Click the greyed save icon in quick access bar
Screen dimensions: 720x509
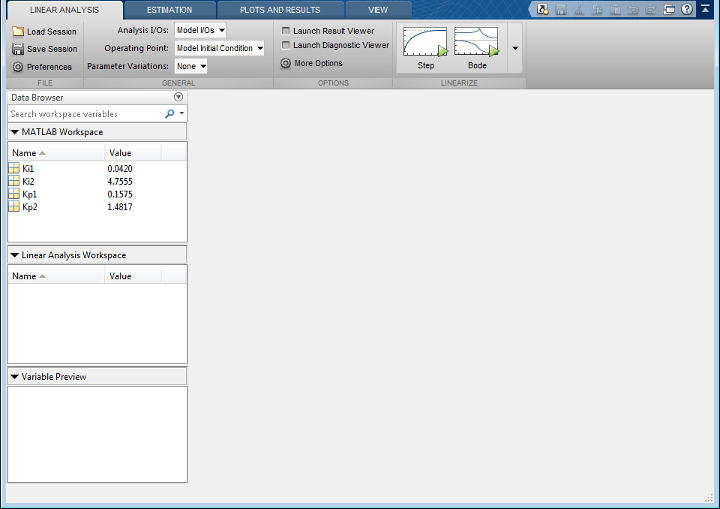[x=561, y=9]
